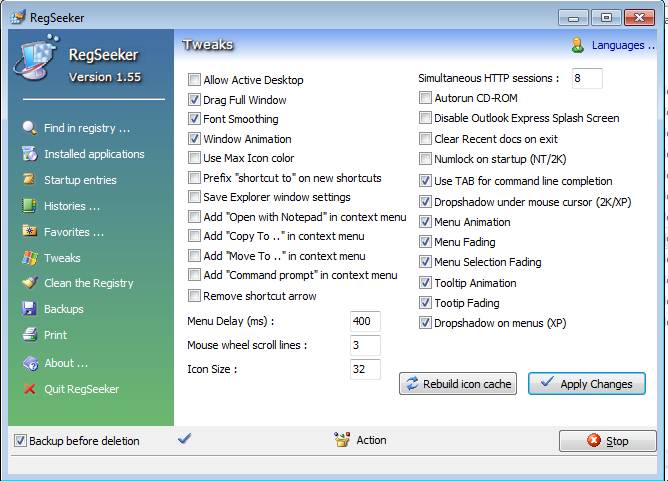668x481 pixels.
Task: Enable Clear Recent docs on exit
Action: coord(425,138)
